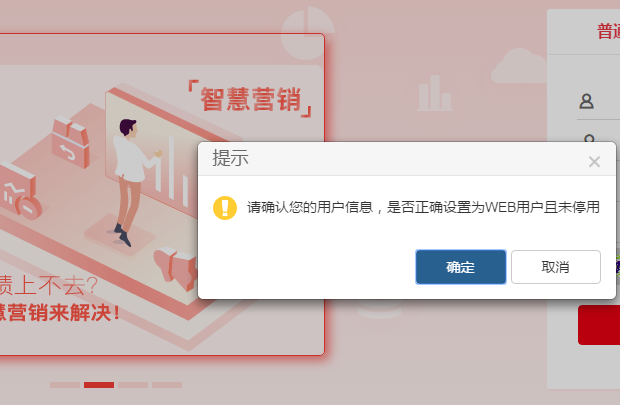620x405 pixels.
Task: Switch to the 普通 login tab
Action: (x=608, y=32)
